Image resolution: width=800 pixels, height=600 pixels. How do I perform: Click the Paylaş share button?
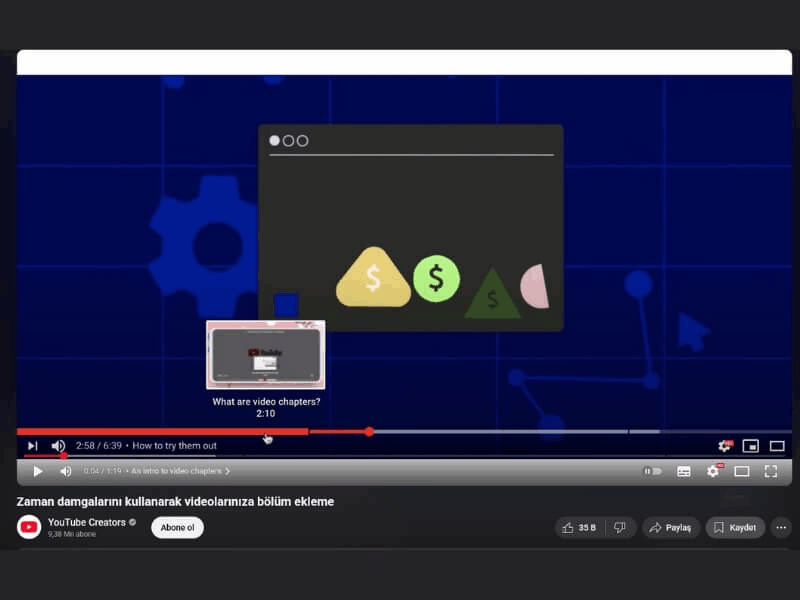click(x=670, y=527)
